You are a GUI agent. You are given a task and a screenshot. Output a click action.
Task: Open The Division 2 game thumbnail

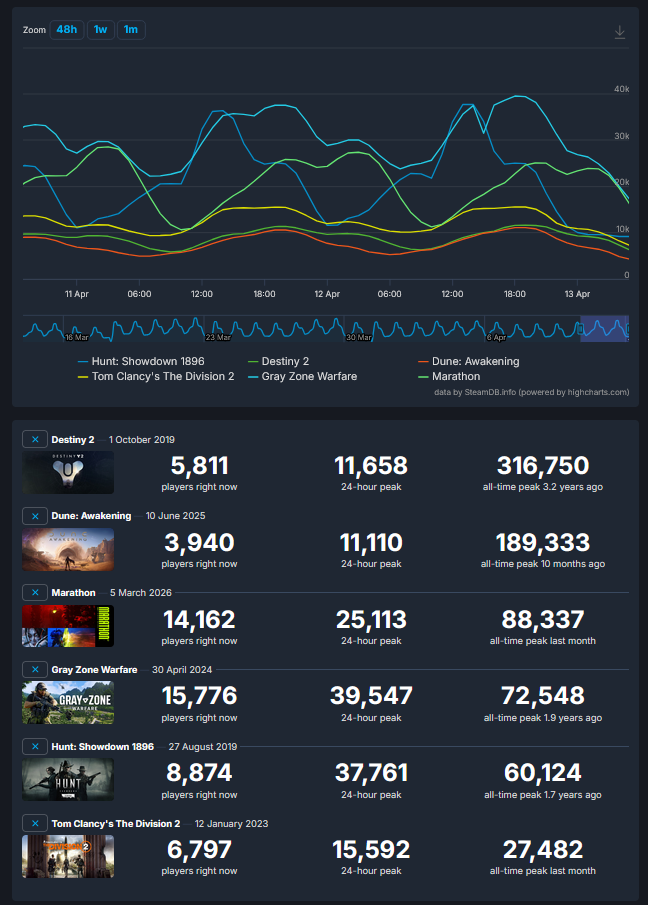tap(68, 857)
